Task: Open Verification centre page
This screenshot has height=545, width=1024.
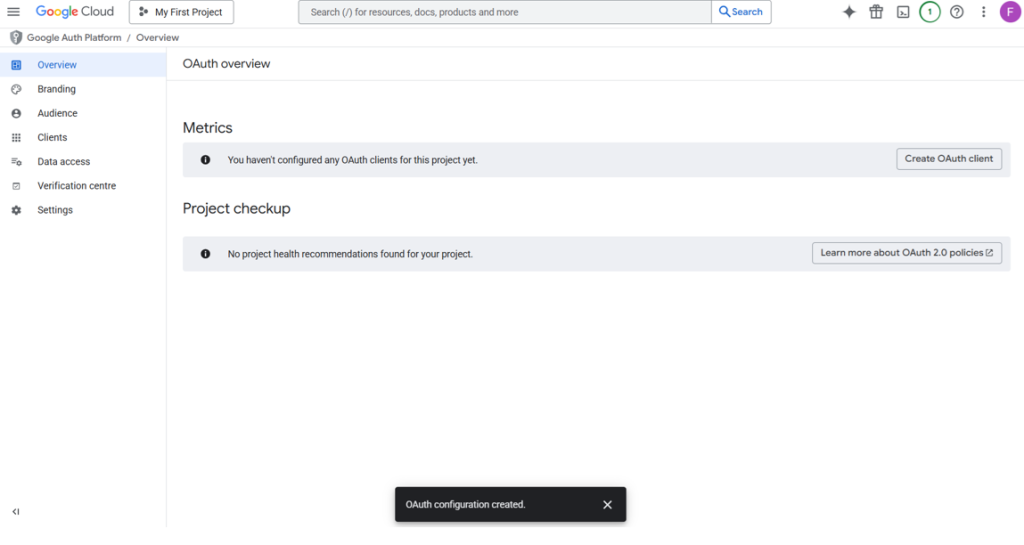Action: point(76,186)
